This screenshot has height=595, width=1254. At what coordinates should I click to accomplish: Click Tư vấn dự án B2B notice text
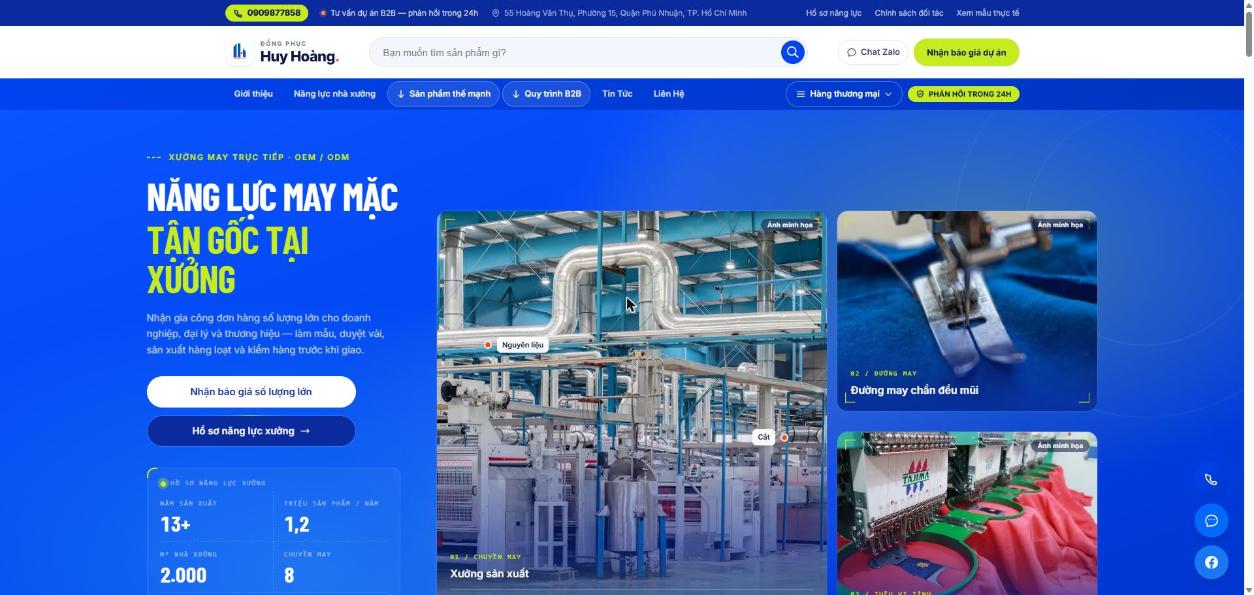(404, 13)
